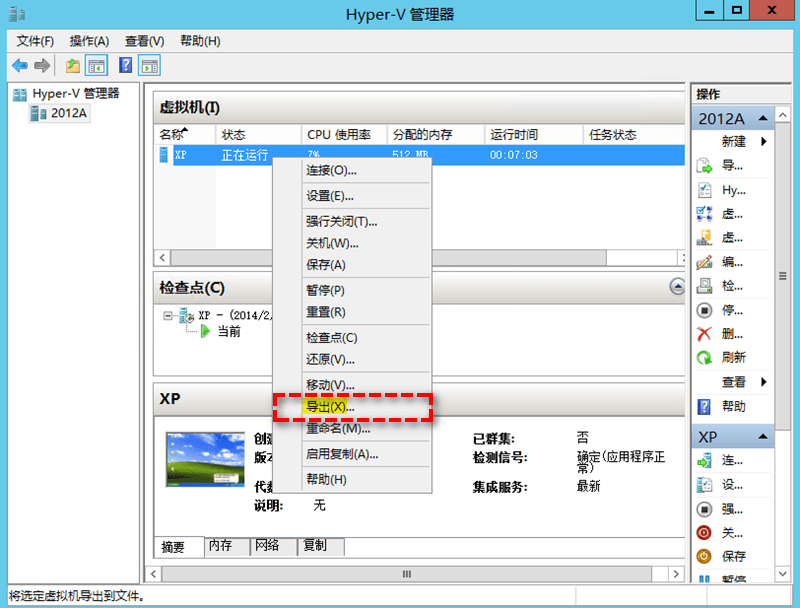Screen dimensions: 800x608
Task: Toggle the console tree show/hide toolbar icon
Action: point(96,65)
